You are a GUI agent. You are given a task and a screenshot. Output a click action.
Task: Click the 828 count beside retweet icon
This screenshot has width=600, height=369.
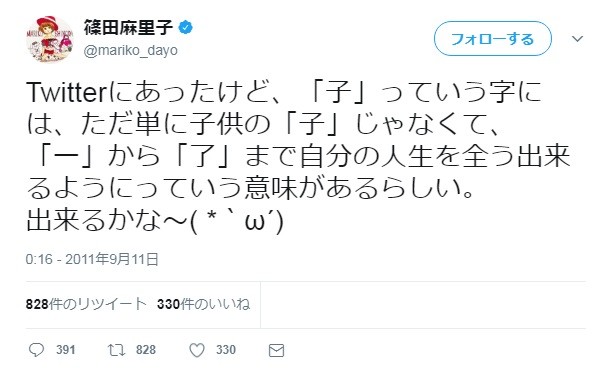point(146,349)
